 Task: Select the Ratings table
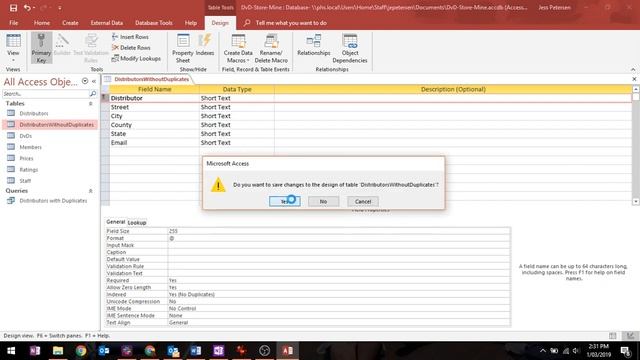29,169
